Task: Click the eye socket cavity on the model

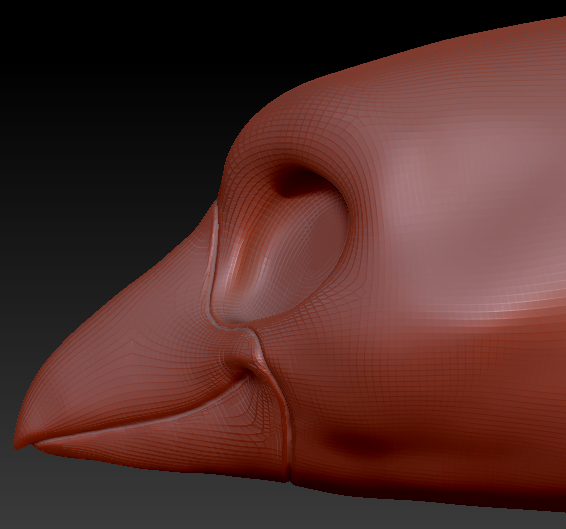Action: point(285,243)
